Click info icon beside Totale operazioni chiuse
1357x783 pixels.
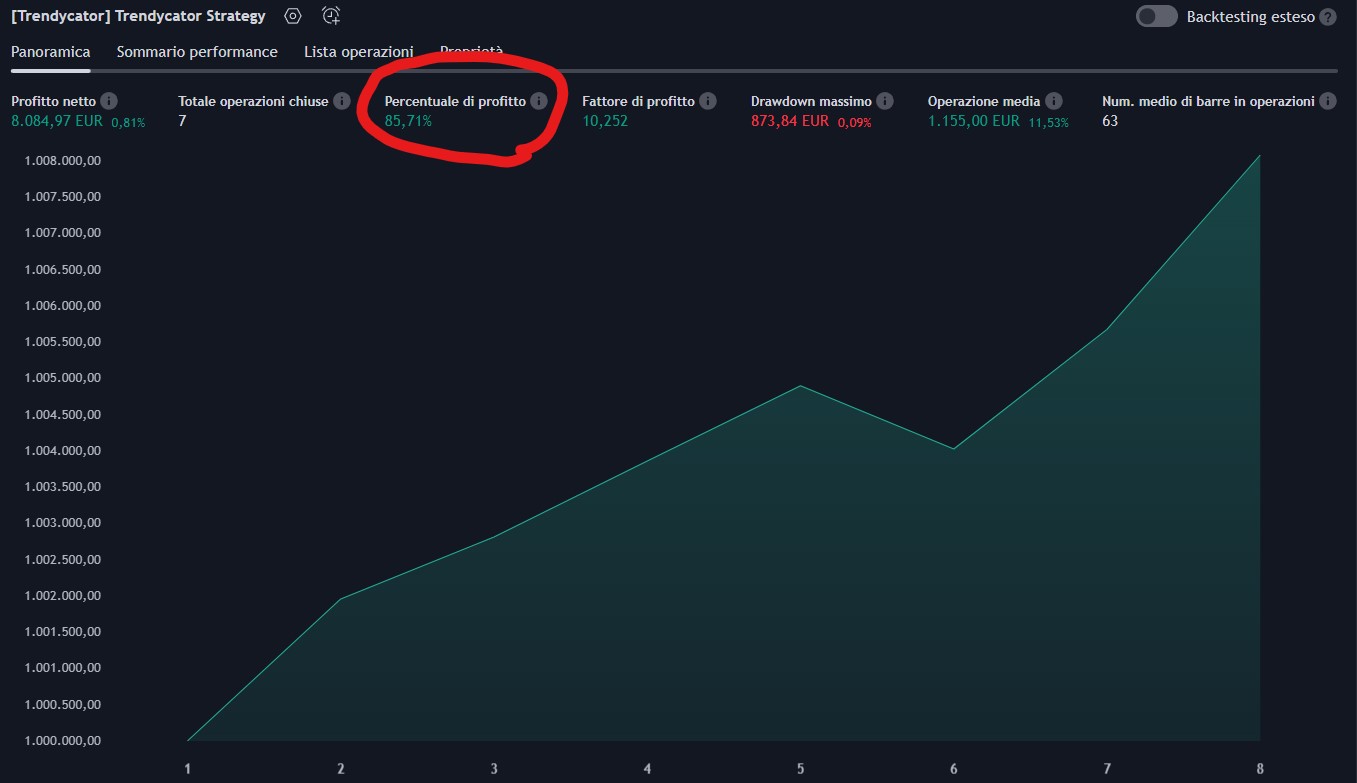342,101
